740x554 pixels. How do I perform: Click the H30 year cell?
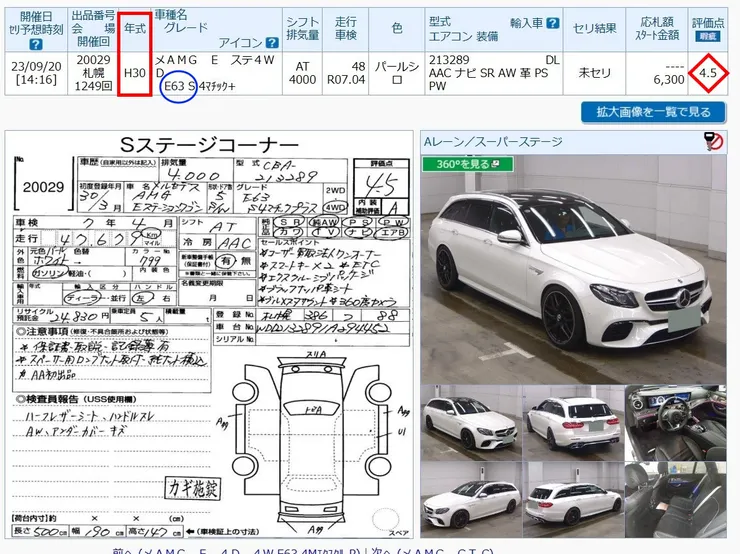click(135, 73)
